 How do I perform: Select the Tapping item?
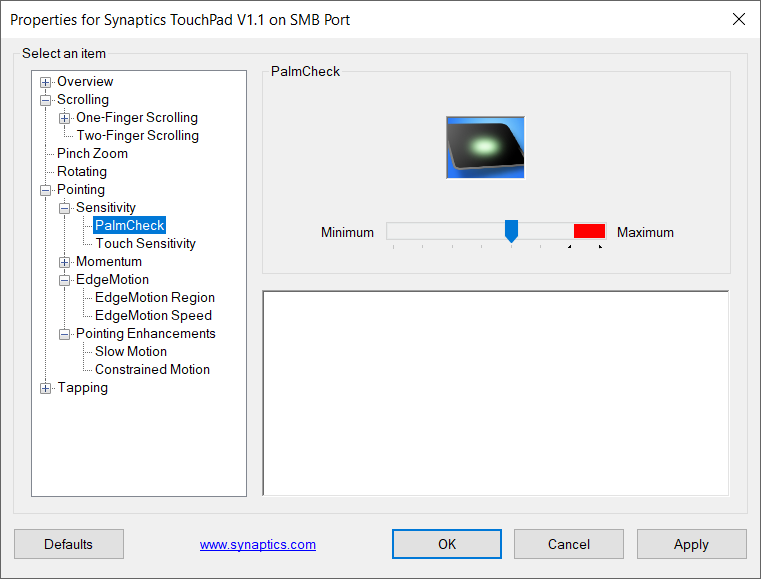pyautogui.click(x=83, y=387)
